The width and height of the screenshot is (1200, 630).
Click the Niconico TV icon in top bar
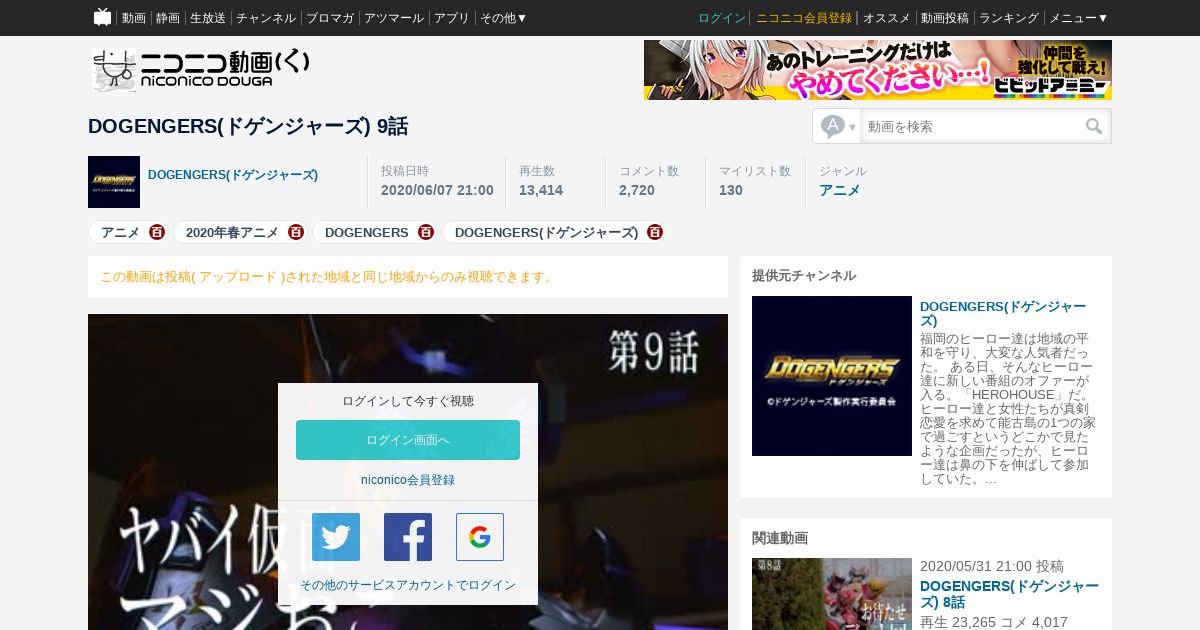point(102,17)
